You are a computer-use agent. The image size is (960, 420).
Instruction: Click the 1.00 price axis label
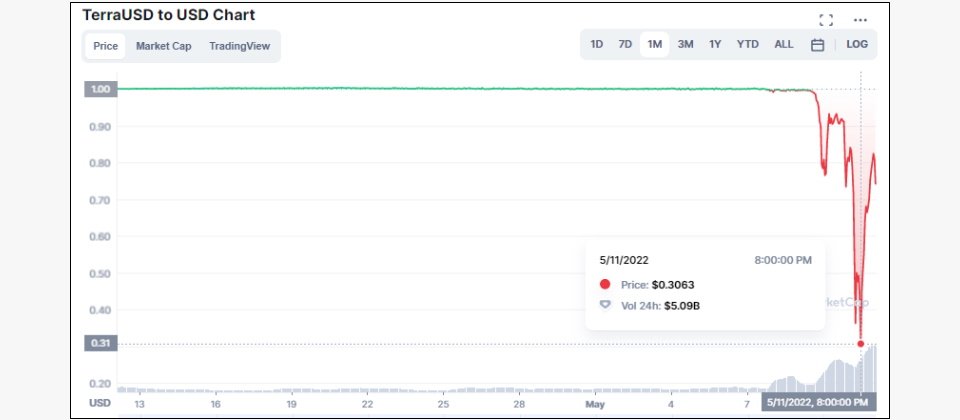pos(100,89)
